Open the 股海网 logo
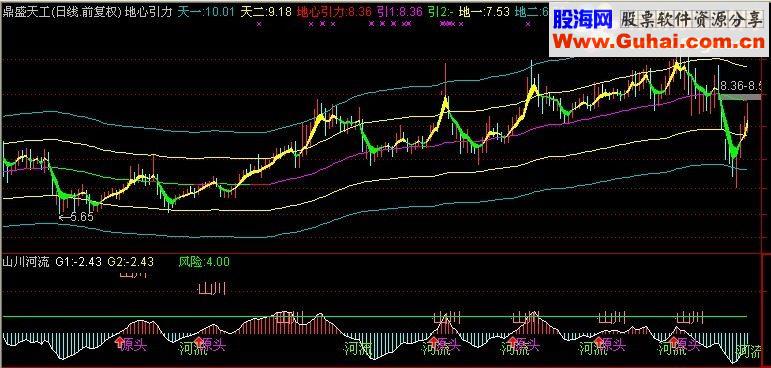This screenshot has width=771, height=368. click(582, 20)
